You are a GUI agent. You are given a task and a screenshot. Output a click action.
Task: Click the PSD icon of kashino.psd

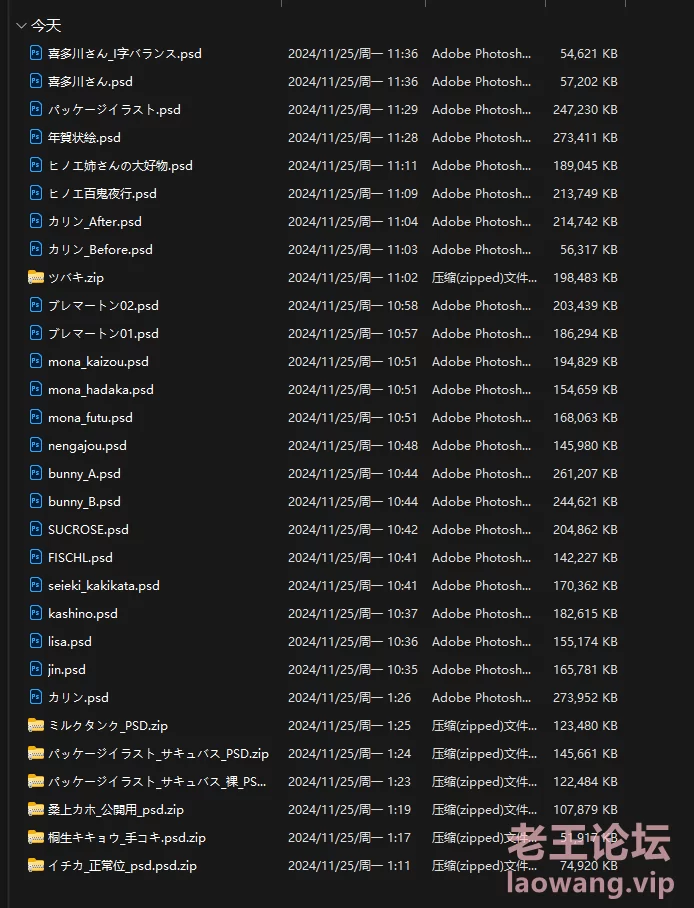click(x=36, y=613)
